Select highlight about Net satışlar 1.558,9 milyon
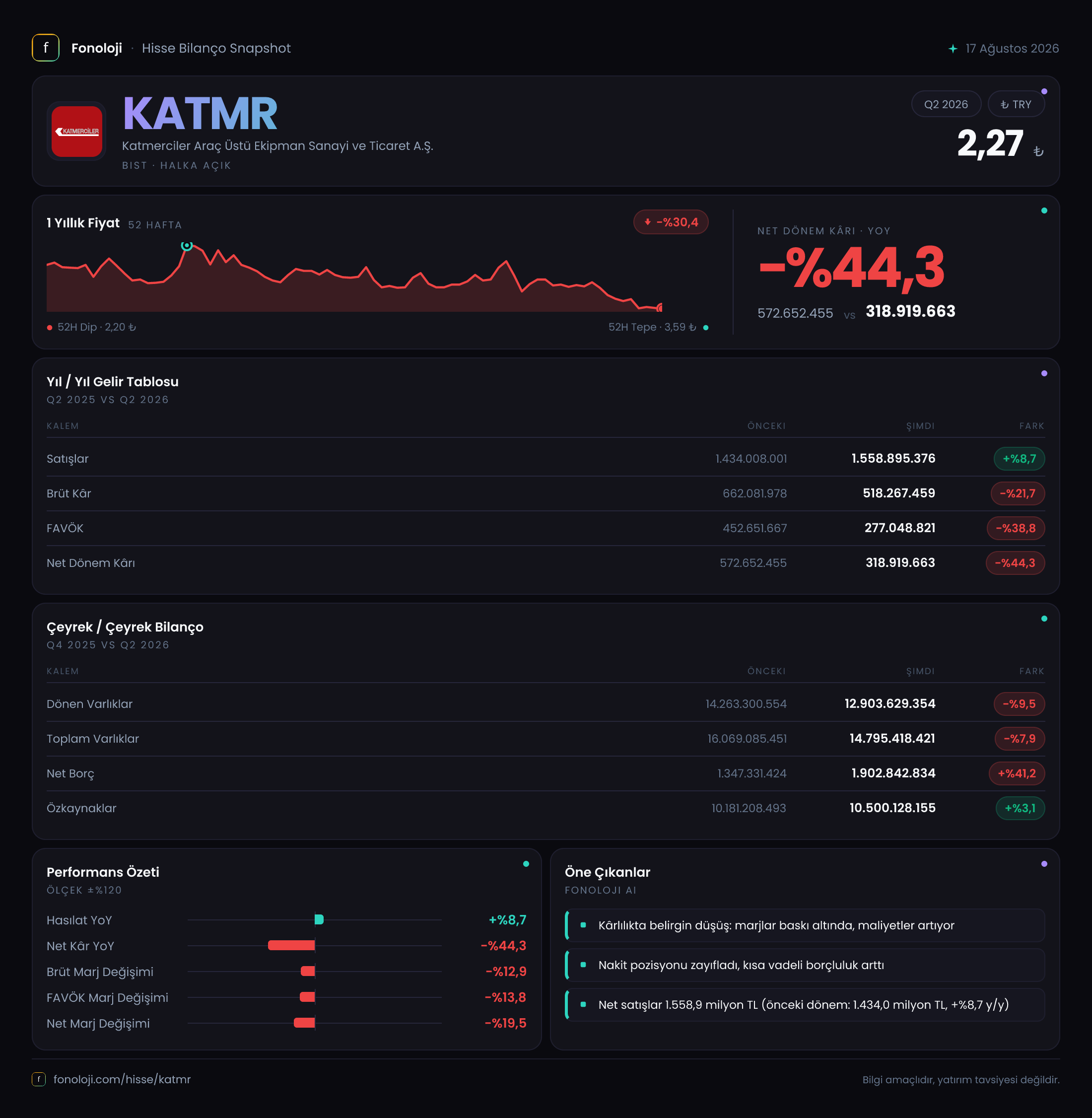The image size is (1092, 1118). pyautogui.click(x=805, y=1004)
